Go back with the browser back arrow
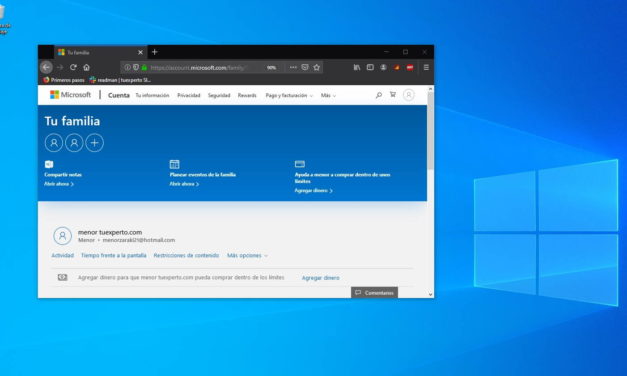Viewport: 627px width, 376px height. pos(46,67)
